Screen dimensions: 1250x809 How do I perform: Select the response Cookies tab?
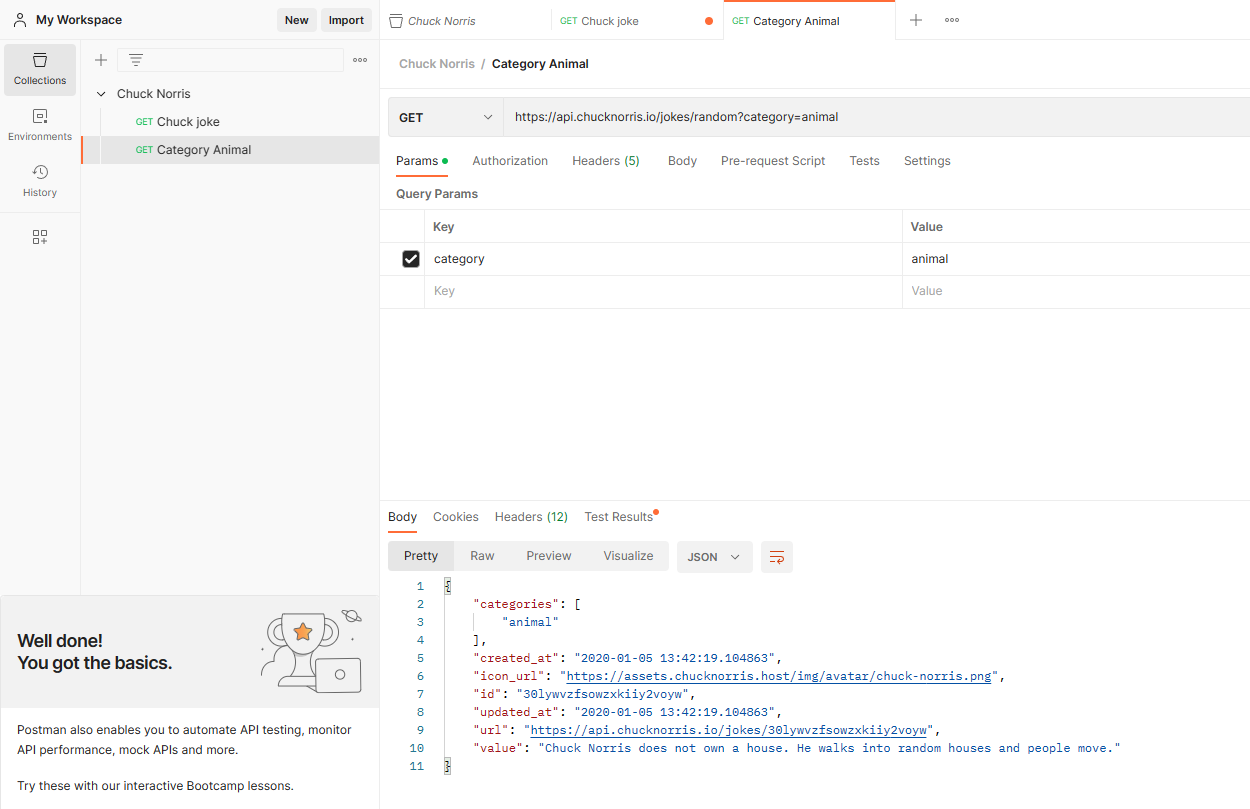pyautogui.click(x=456, y=517)
